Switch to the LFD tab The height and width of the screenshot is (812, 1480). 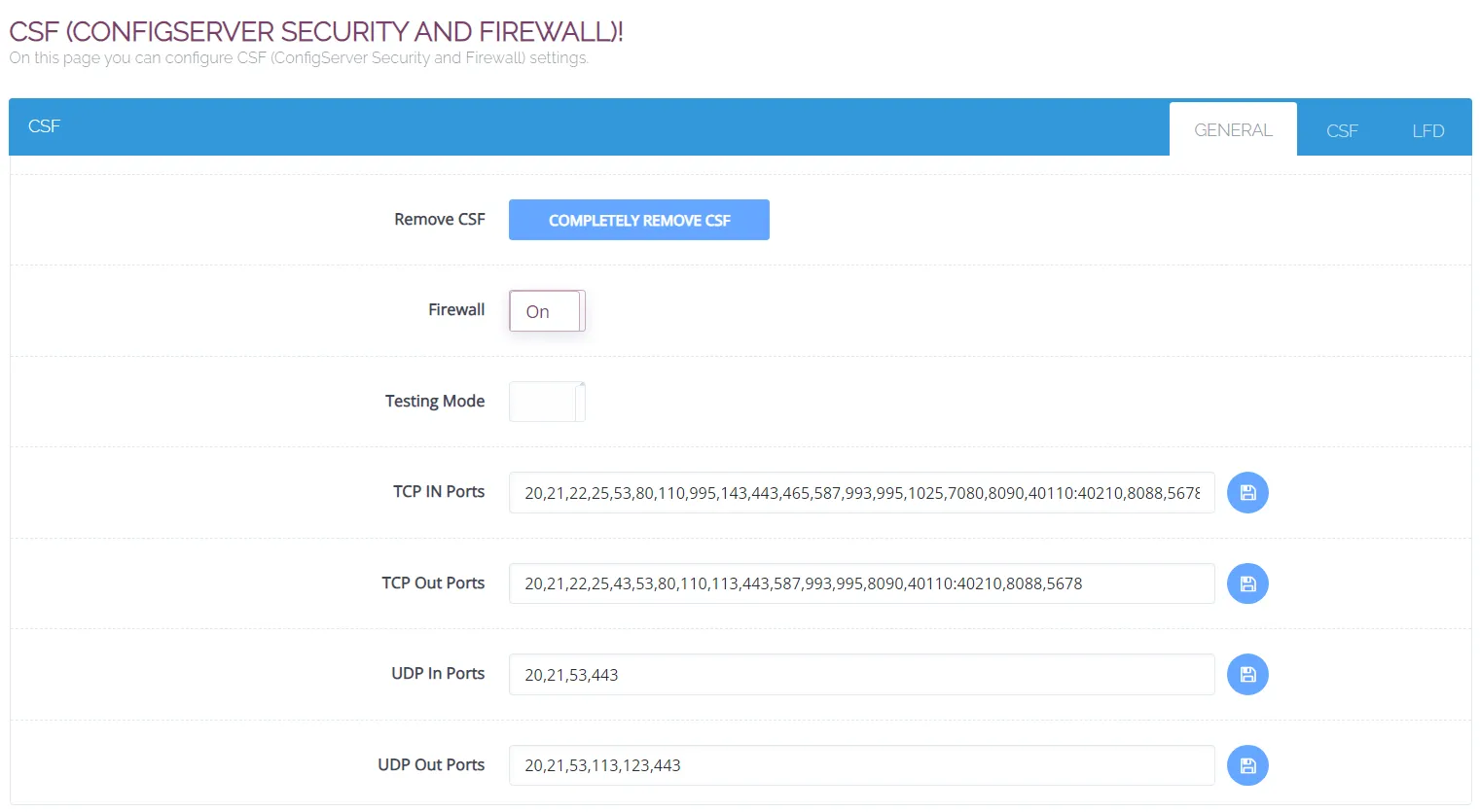click(x=1428, y=130)
